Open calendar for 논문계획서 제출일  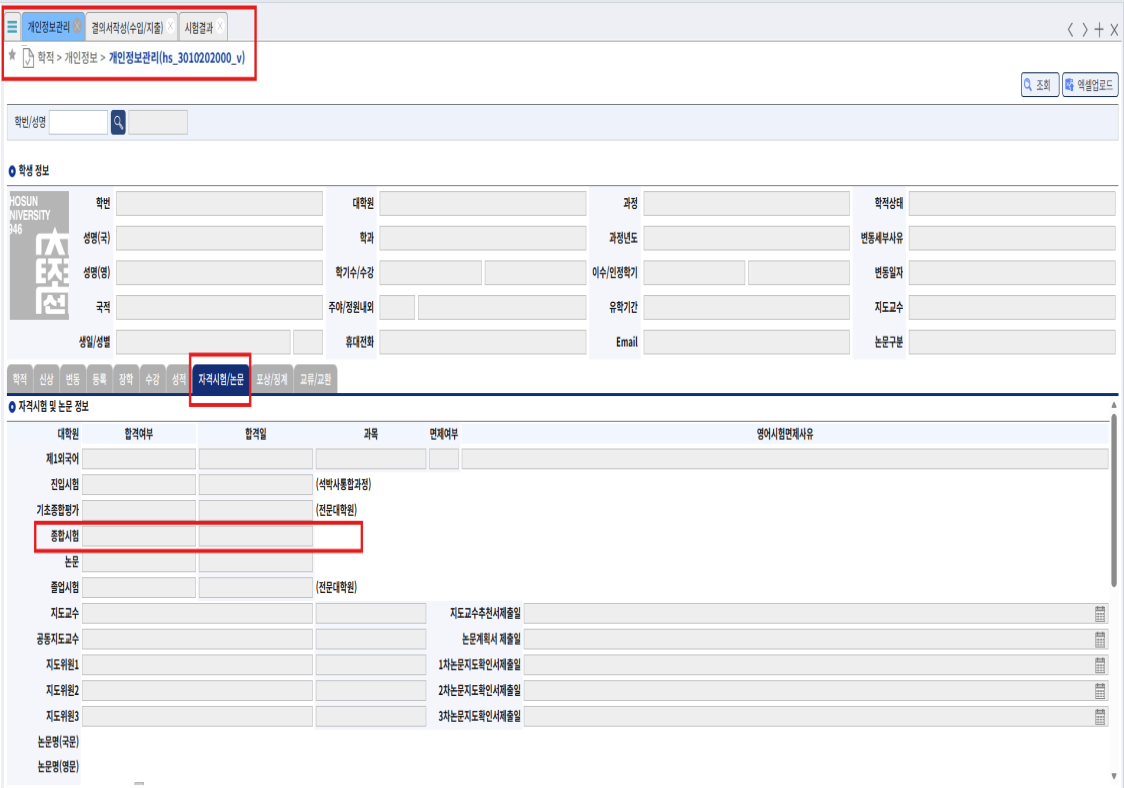coord(1100,640)
